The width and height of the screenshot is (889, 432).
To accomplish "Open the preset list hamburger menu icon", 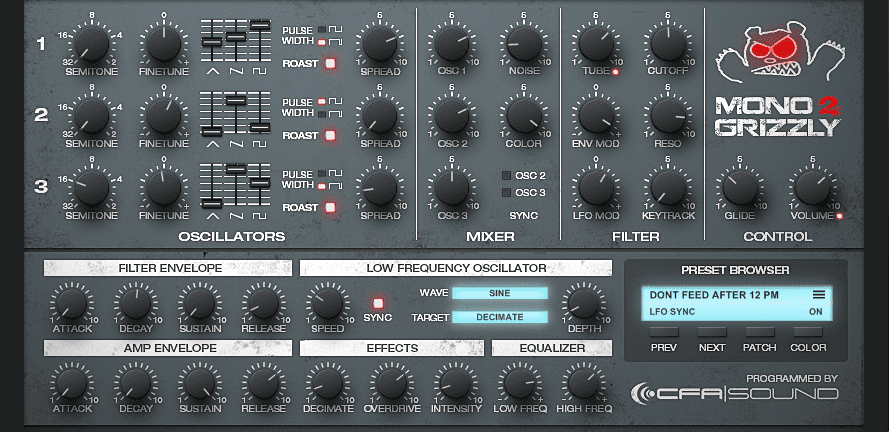I will coord(819,294).
